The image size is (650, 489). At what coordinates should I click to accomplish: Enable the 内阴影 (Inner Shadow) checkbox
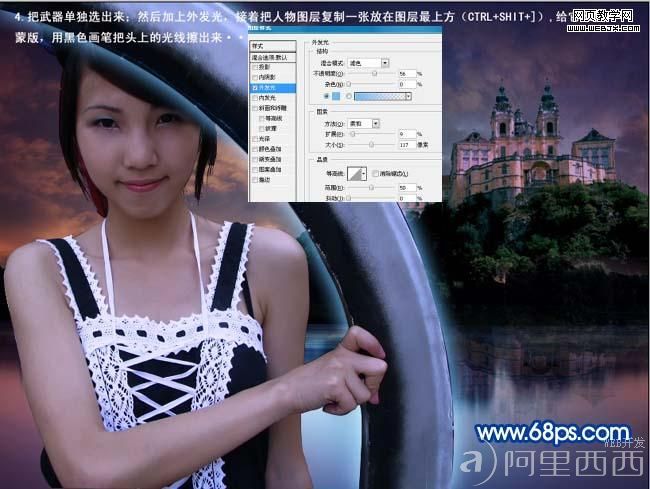[255, 77]
